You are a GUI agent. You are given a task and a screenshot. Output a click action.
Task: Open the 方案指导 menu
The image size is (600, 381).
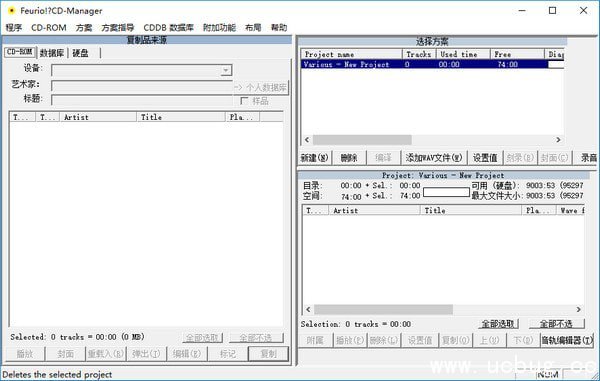pyautogui.click(x=118, y=28)
